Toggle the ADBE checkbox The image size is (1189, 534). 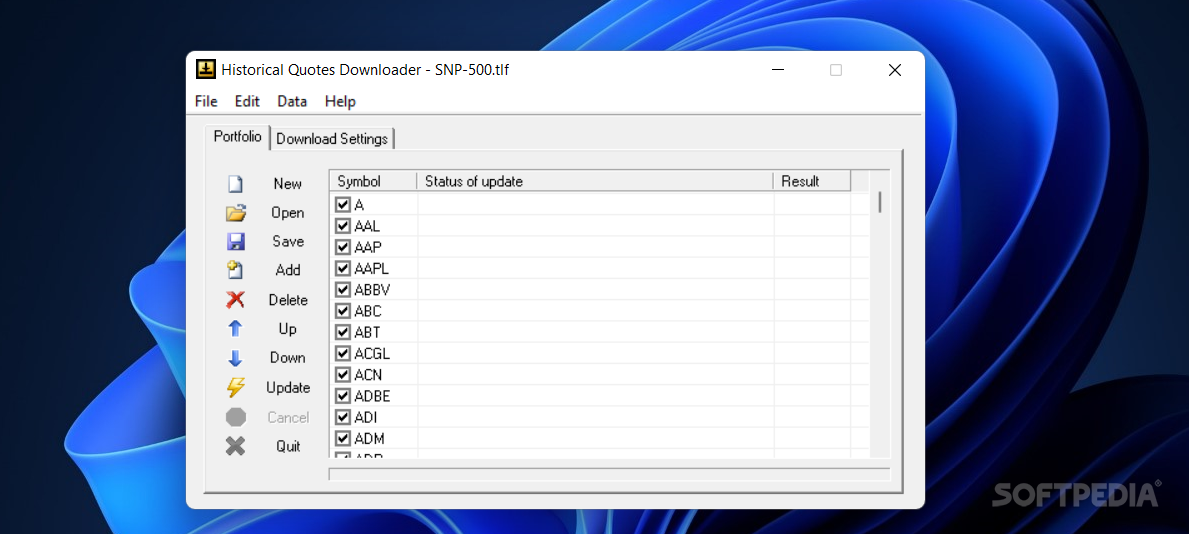point(343,396)
